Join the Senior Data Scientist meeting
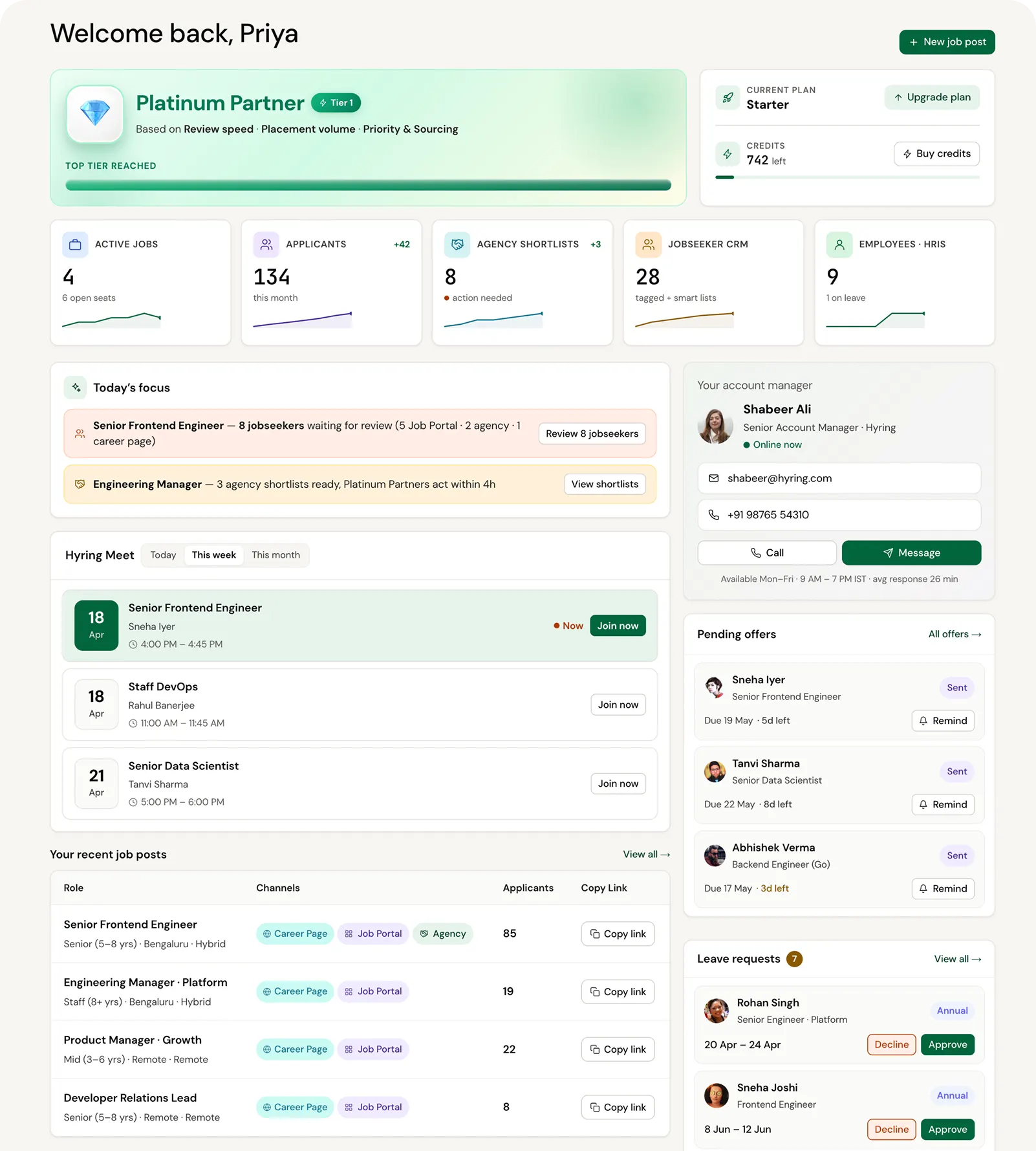Screen dimensions: 1036x1151 click(x=618, y=784)
